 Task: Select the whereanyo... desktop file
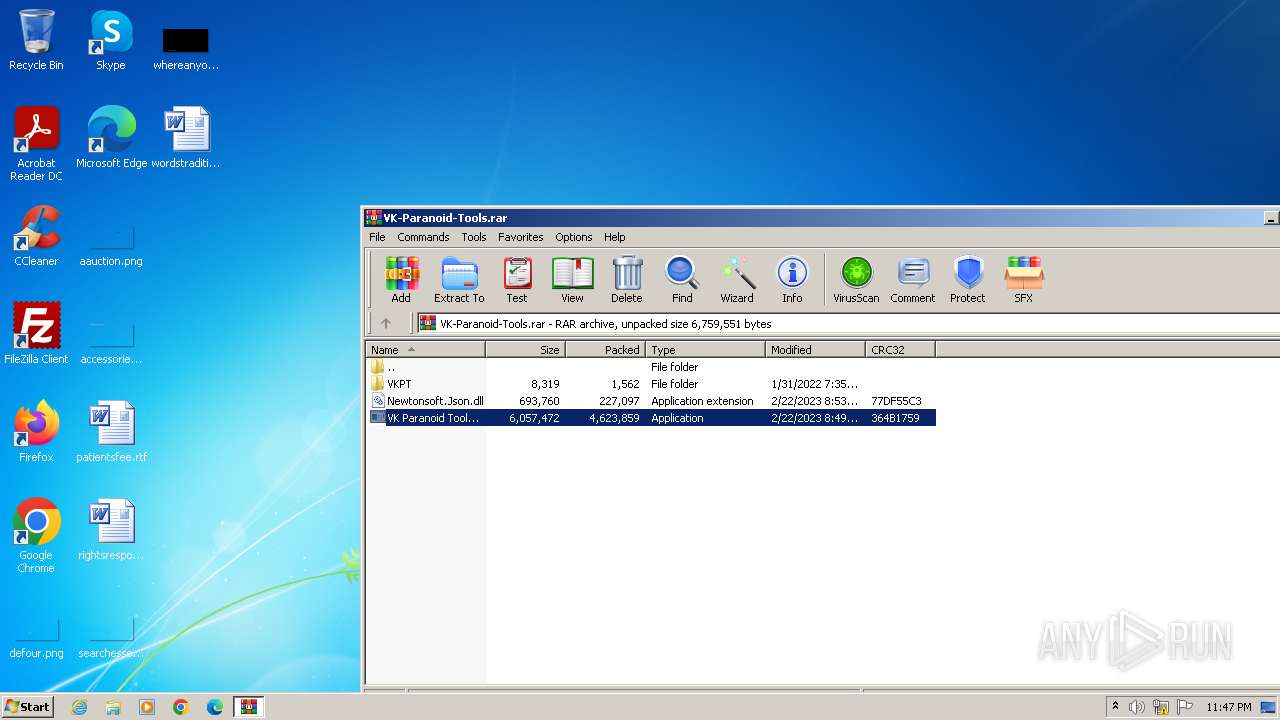pos(186,47)
